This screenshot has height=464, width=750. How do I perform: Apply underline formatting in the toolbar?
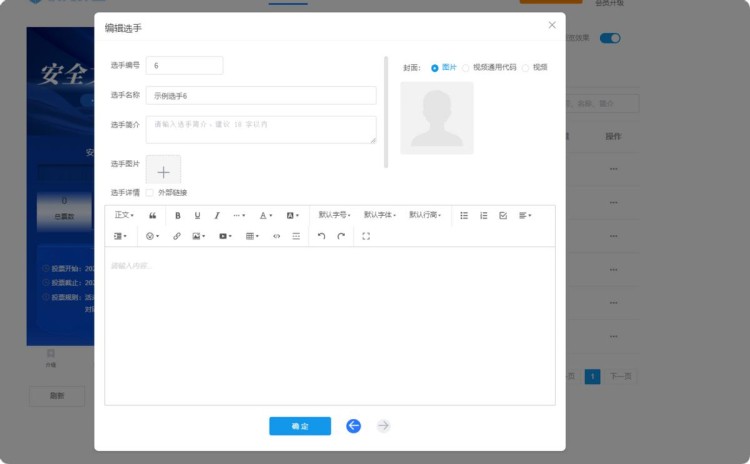(x=197, y=215)
